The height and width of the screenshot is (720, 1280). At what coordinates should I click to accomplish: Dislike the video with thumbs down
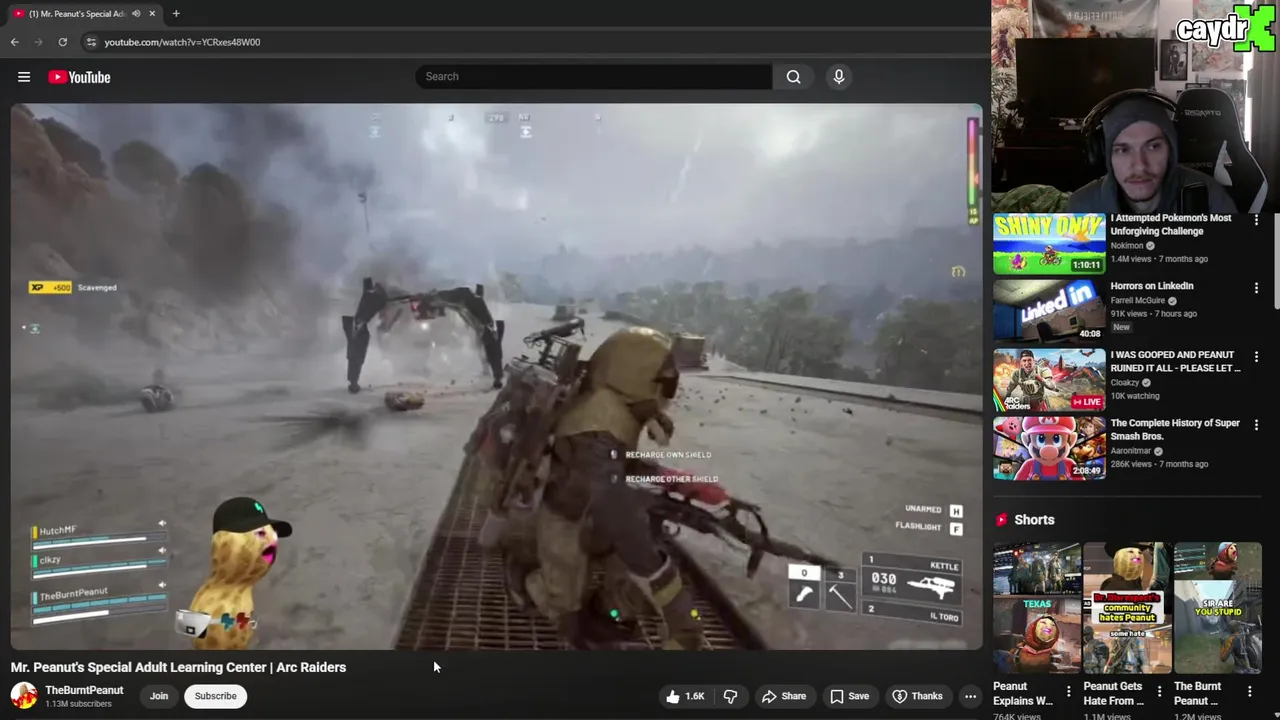coord(731,696)
